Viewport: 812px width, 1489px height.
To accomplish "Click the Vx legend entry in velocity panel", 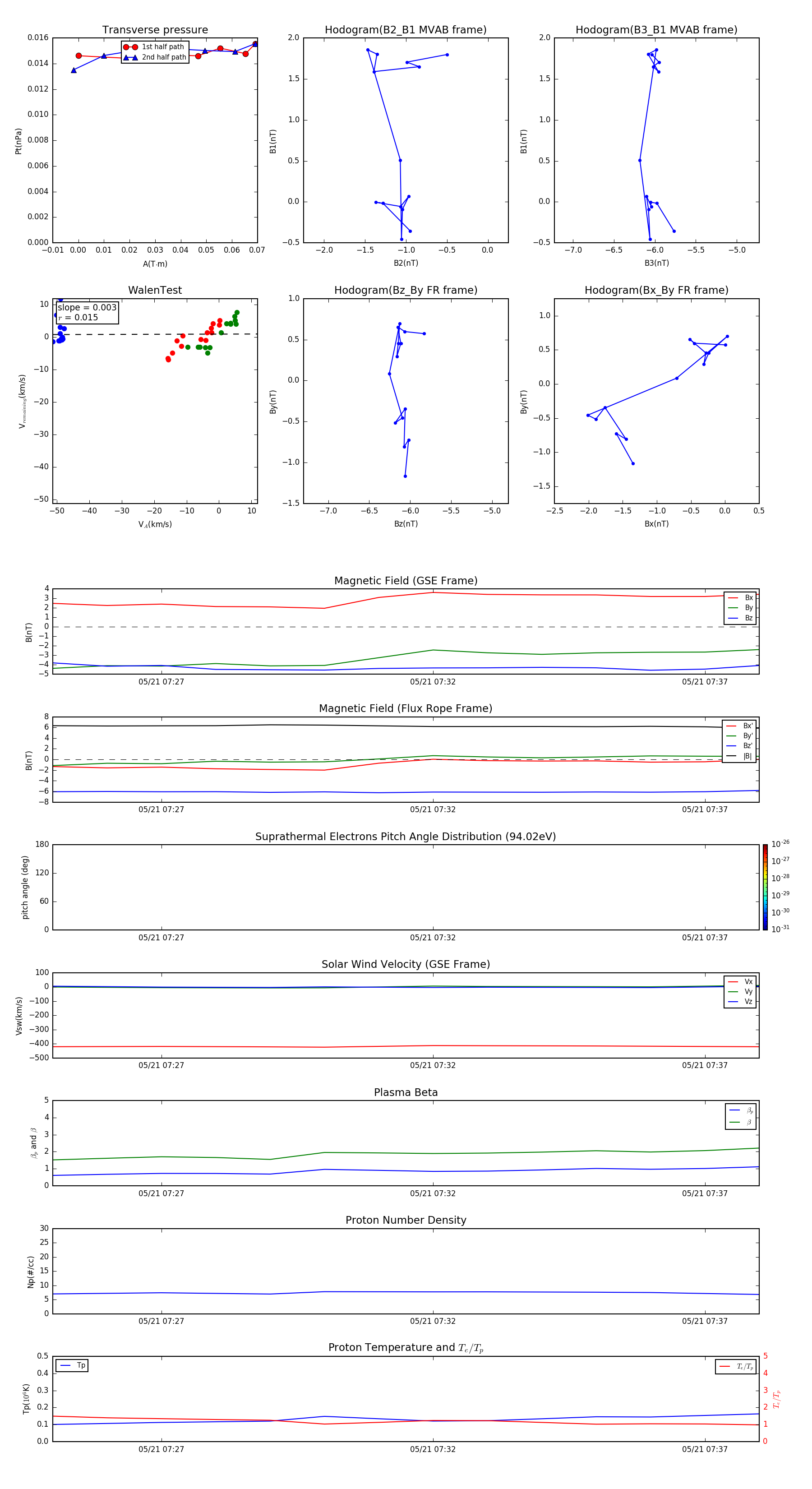I will point(740,981).
